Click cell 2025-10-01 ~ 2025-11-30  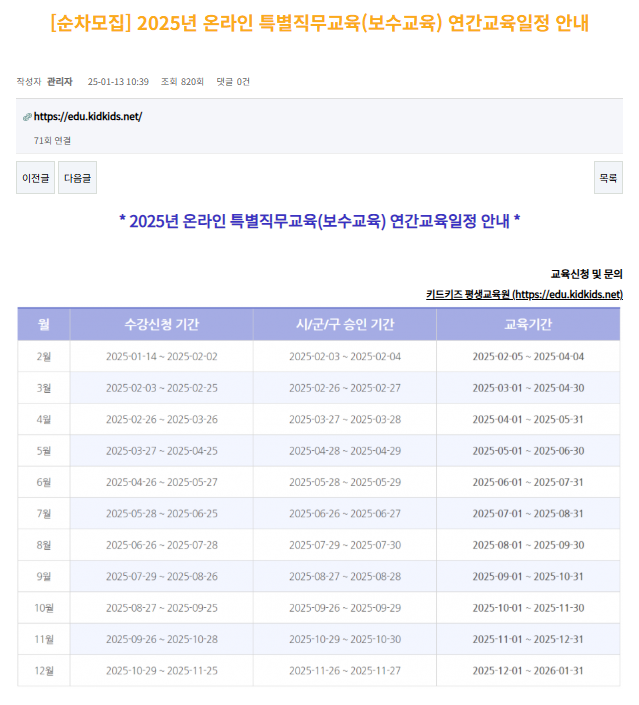tap(528, 608)
